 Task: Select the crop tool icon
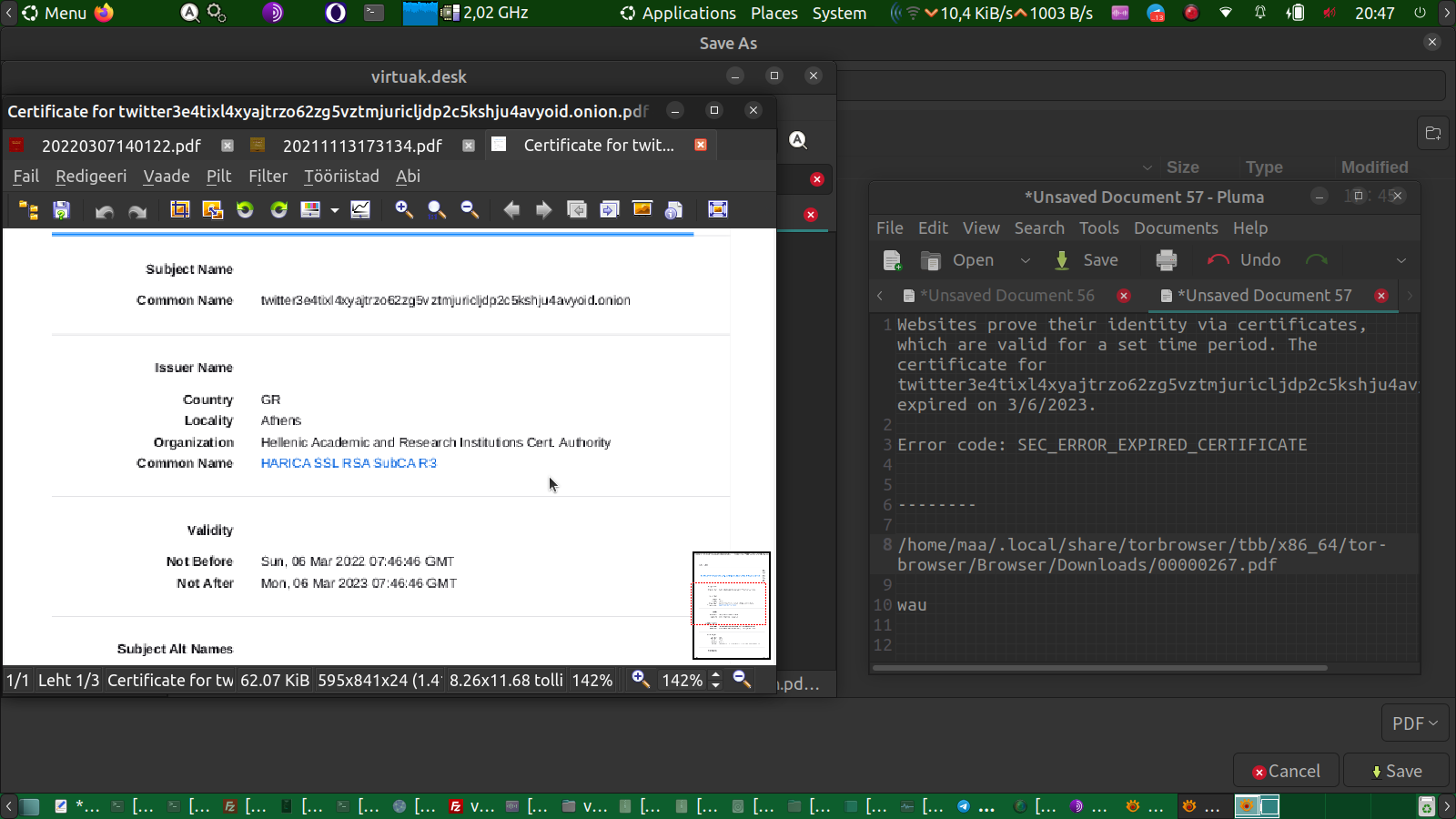179,210
